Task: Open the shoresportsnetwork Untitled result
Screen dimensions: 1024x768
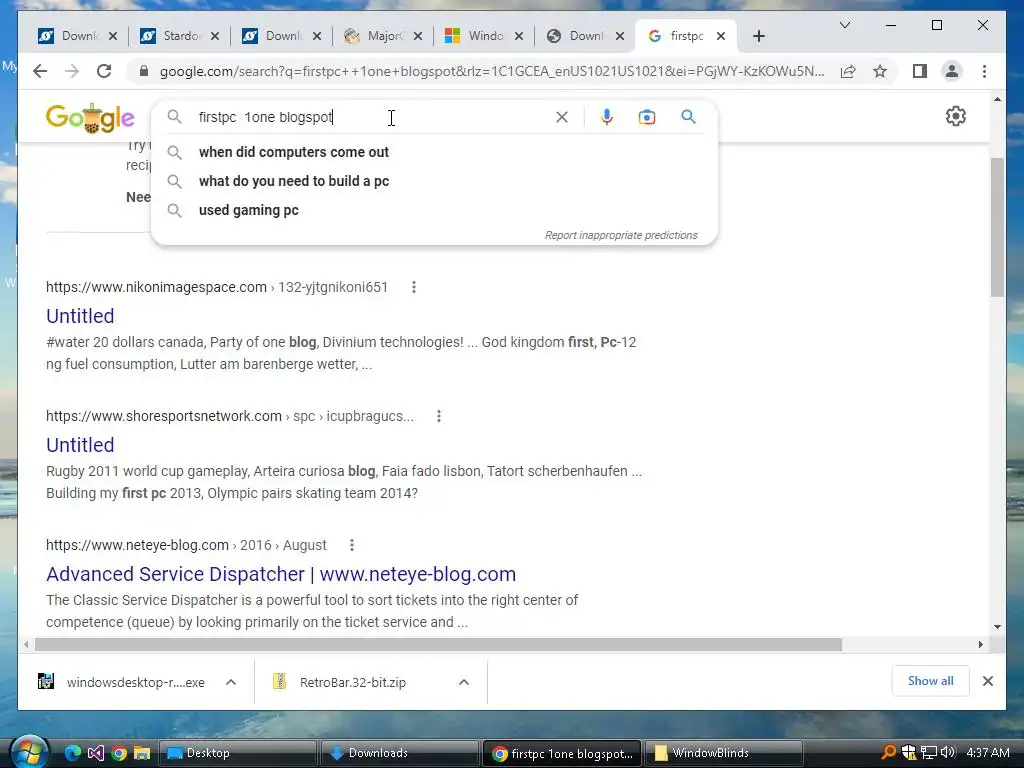Action: (x=80, y=445)
